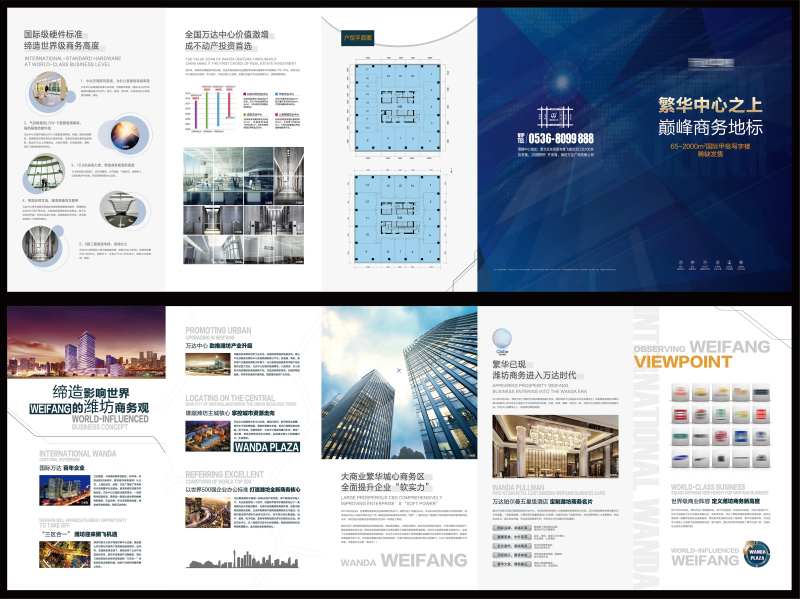
Task: Select the "INTERNATIONAL WANDA" heading
Action: [x=78, y=454]
